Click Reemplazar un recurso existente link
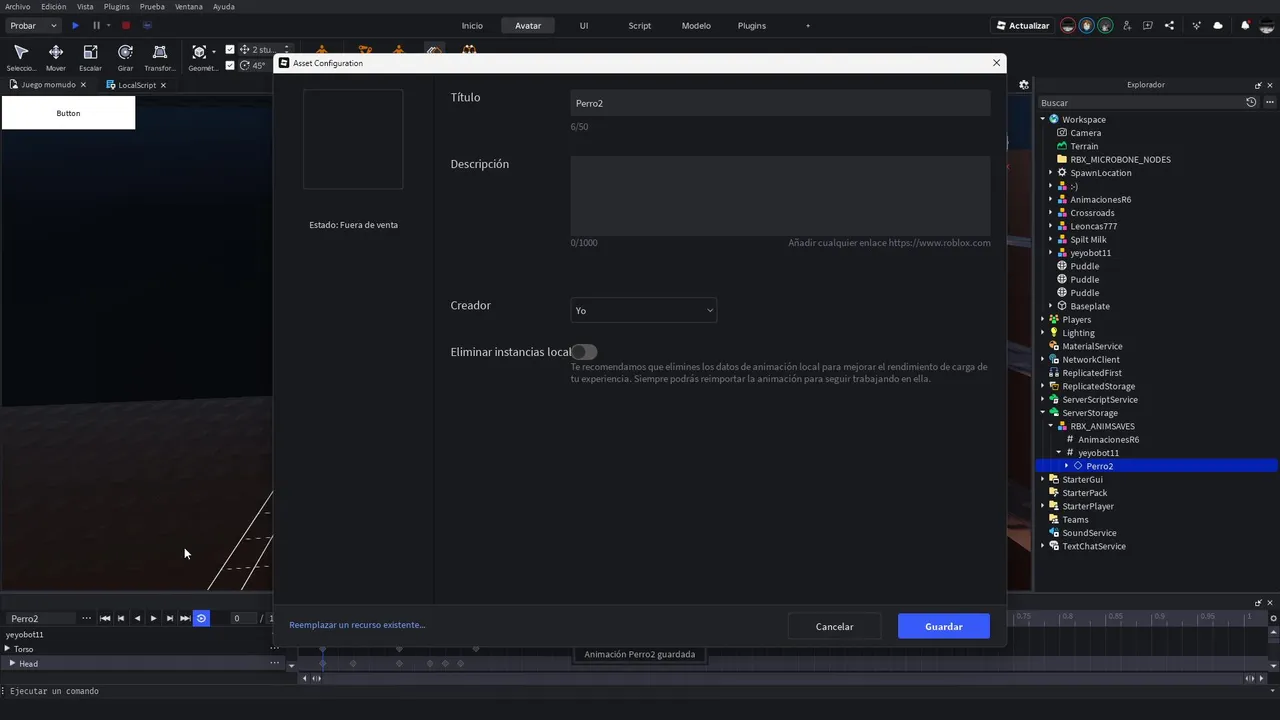 [357, 625]
